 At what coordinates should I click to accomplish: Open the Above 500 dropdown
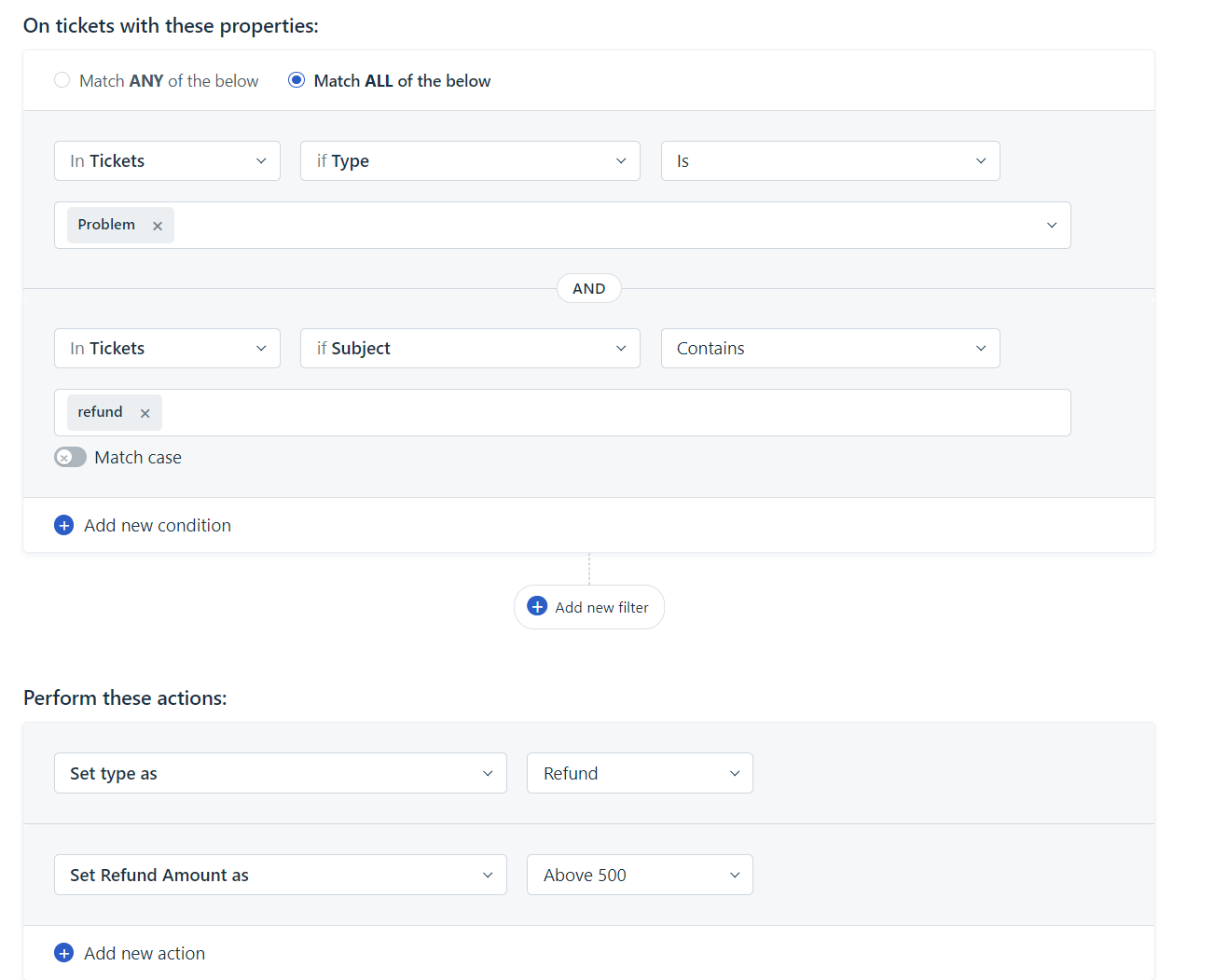click(x=640, y=875)
